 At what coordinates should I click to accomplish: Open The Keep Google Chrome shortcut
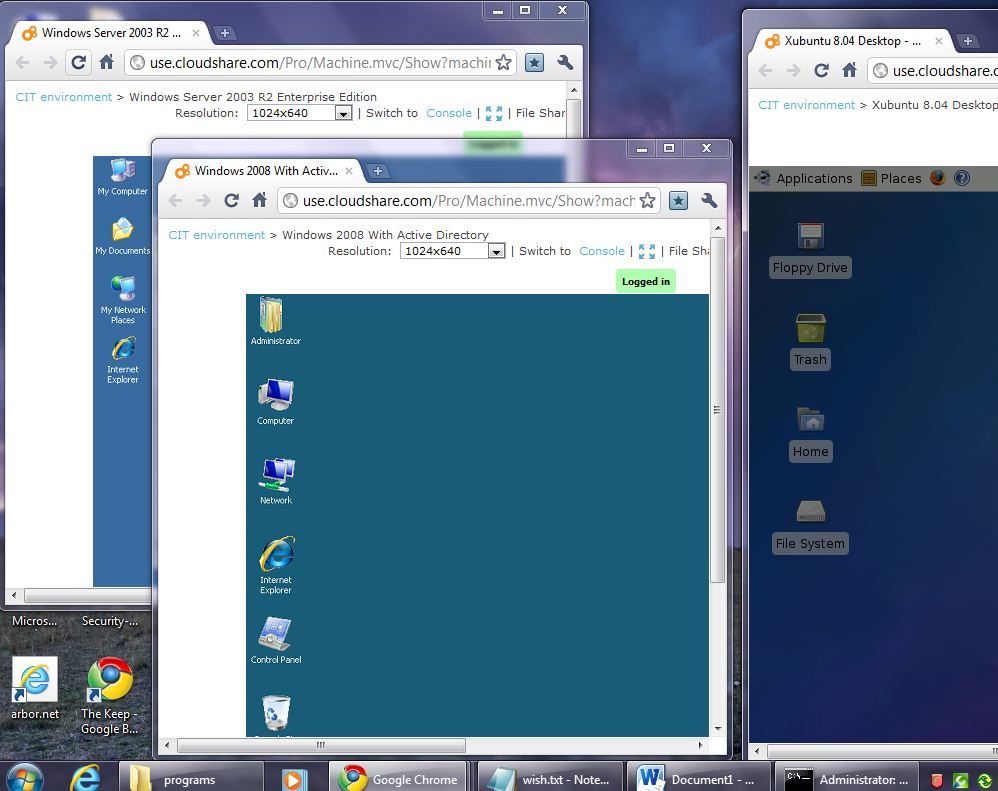pyautogui.click(x=109, y=696)
